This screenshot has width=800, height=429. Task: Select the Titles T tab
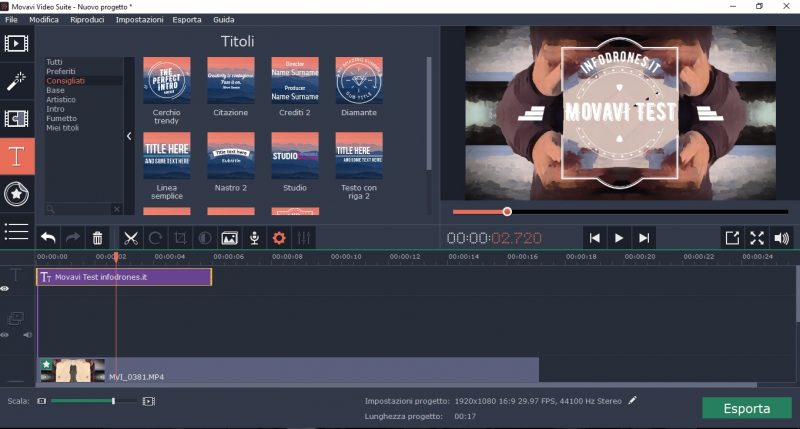[x=17, y=156]
